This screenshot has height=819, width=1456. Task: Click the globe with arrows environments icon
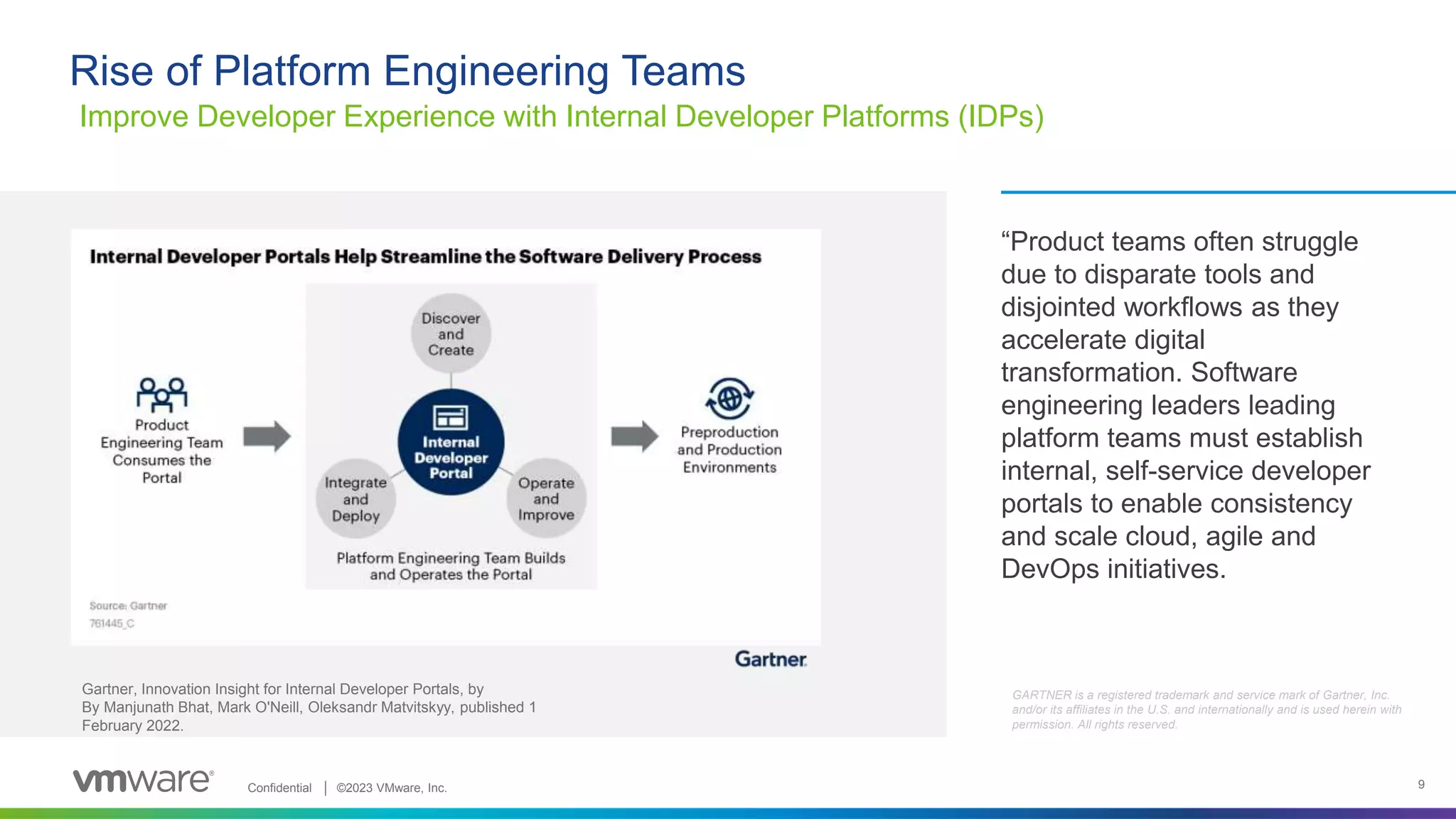click(729, 399)
